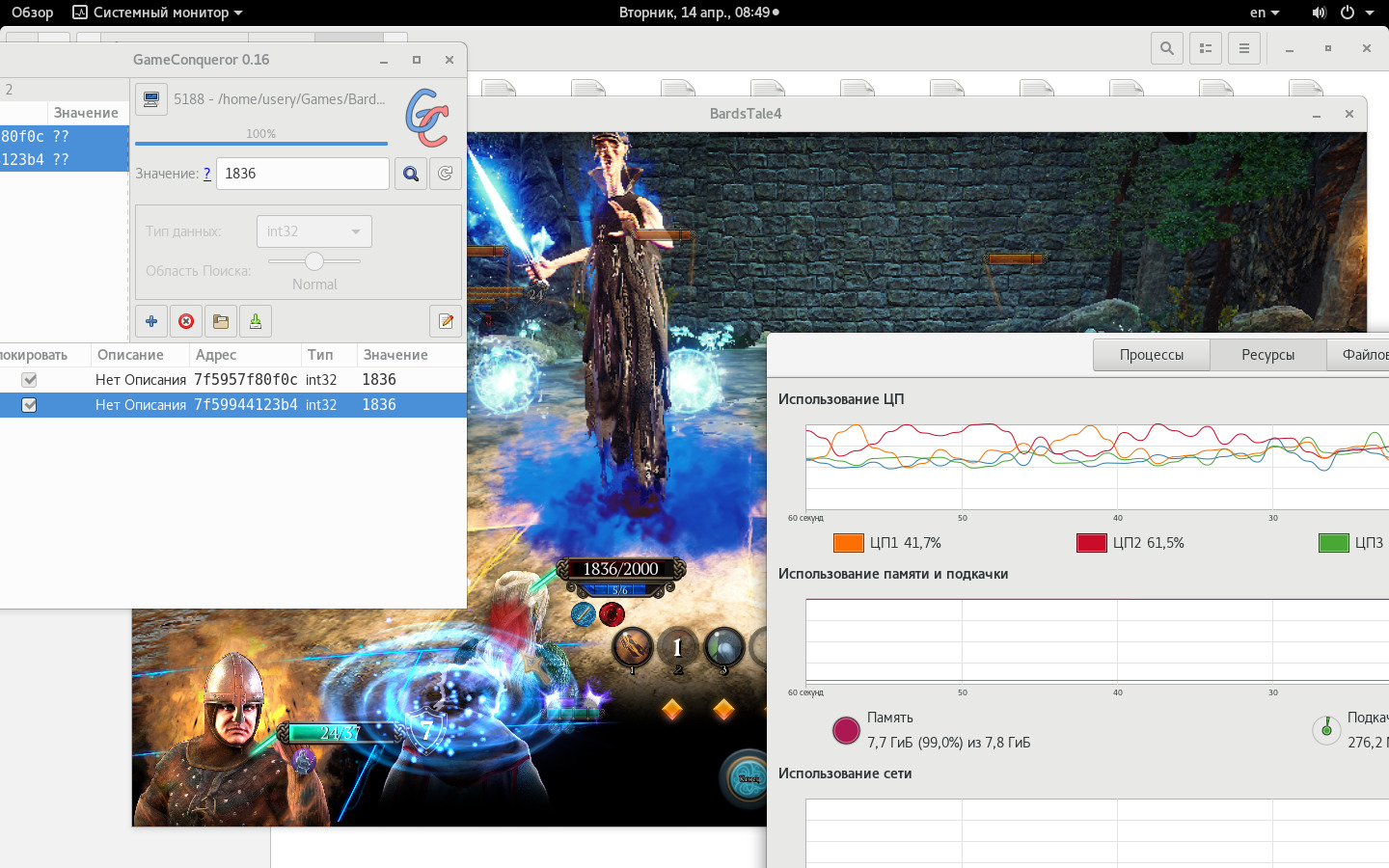Add new cheat entry with plus button

tap(151, 321)
